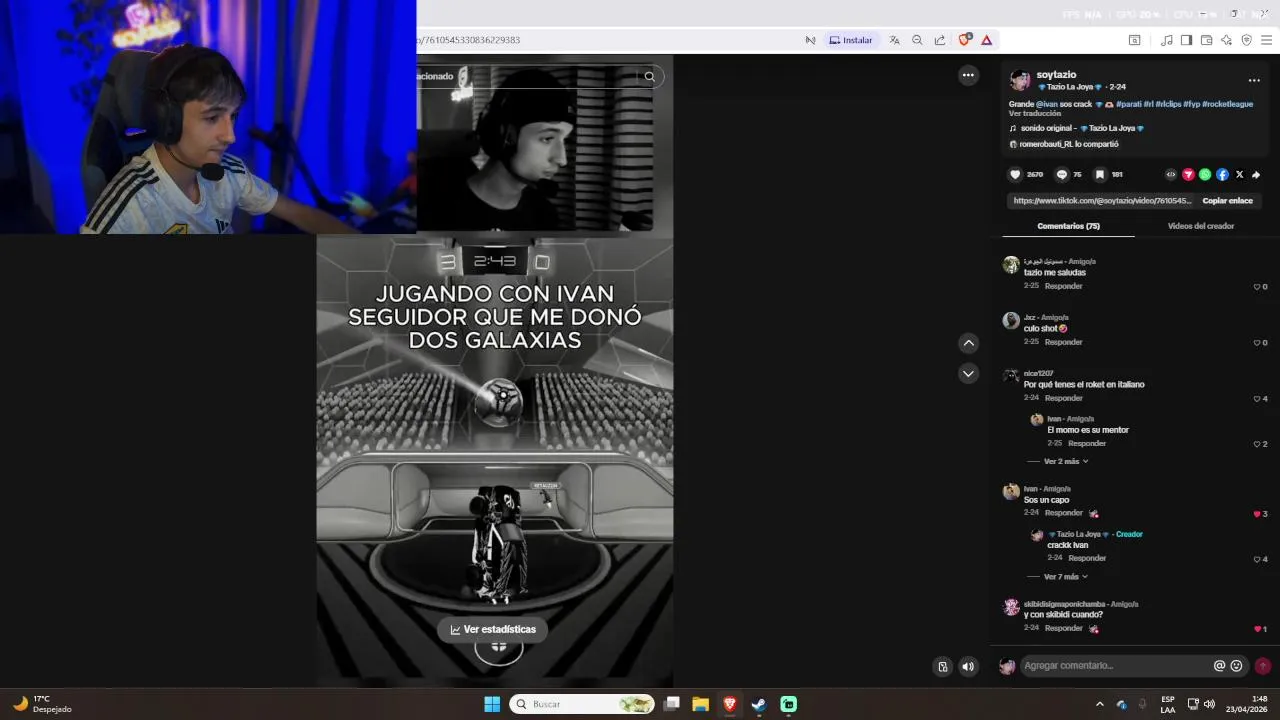Go to next video with down arrow
The height and width of the screenshot is (720, 1280).
[x=968, y=373]
